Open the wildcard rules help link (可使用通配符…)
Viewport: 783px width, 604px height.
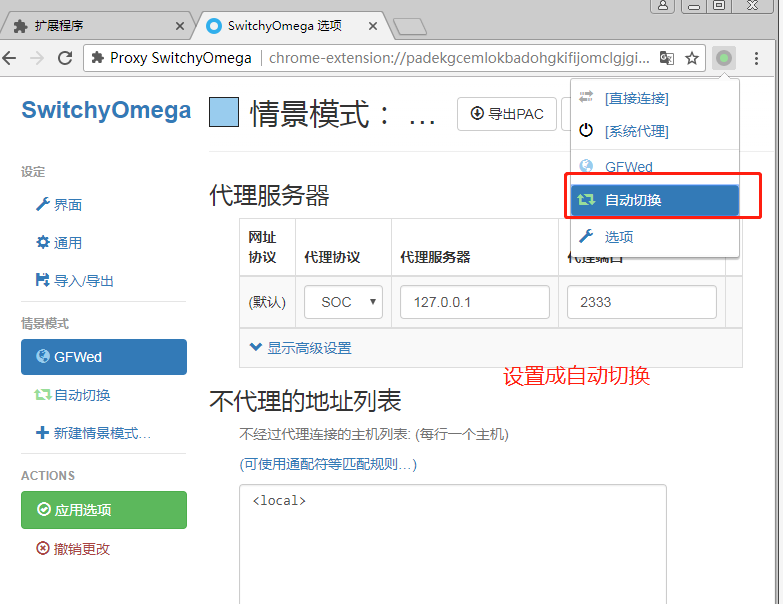point(328,464)
